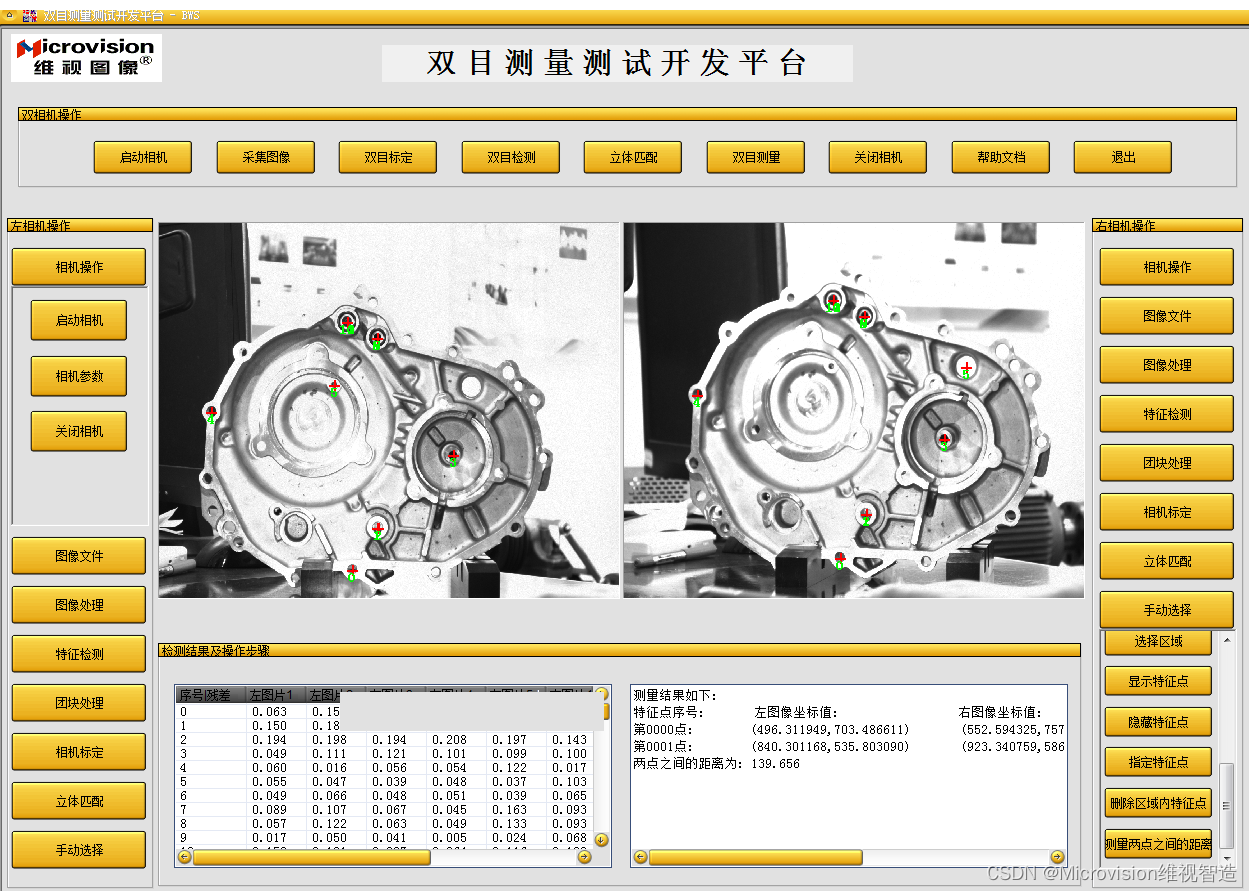Select 相机操作 in the 右相机操作 panel
1252x892 pixels.
tap(1167, 267)
